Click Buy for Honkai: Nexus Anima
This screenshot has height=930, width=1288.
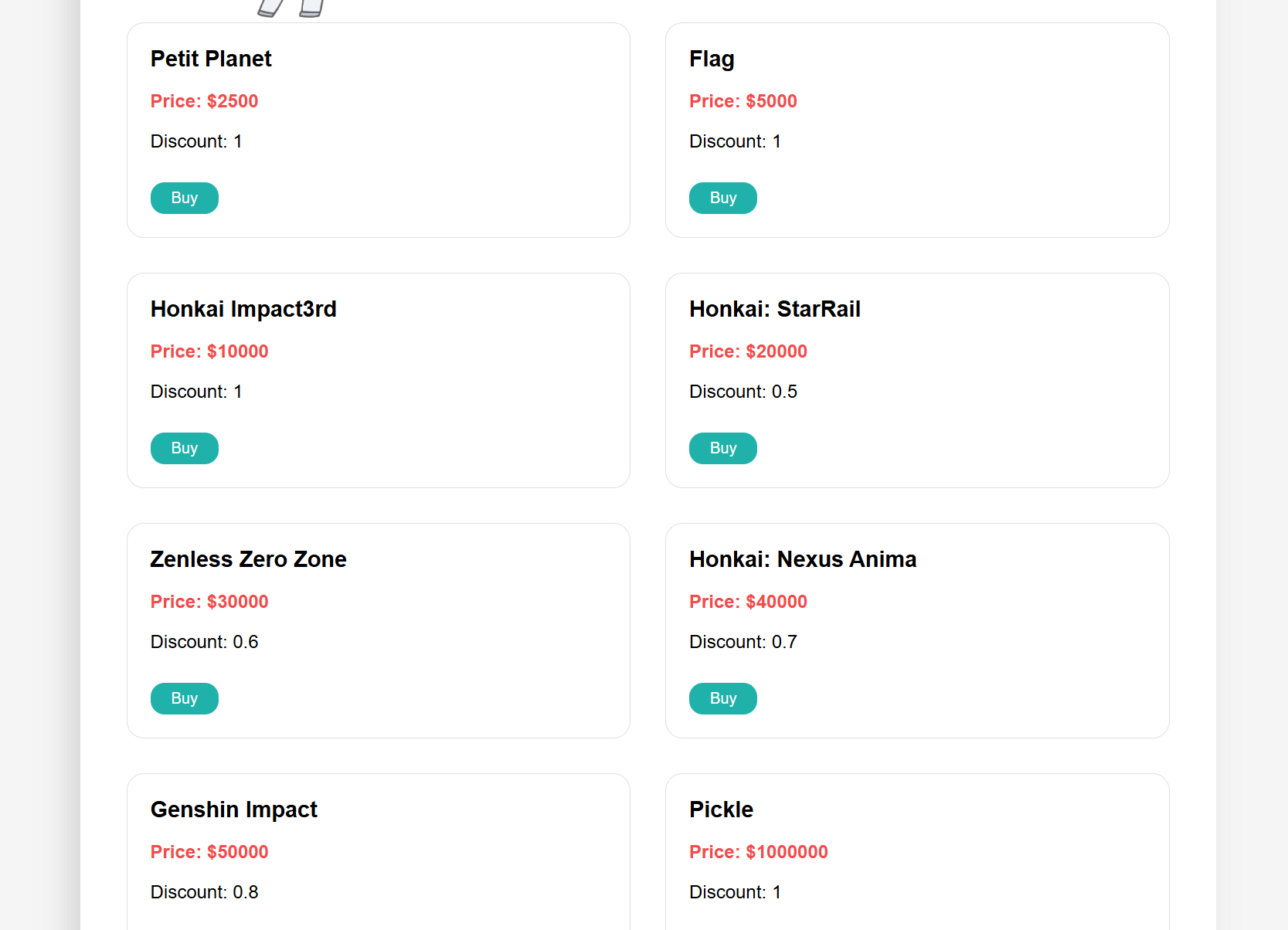[722, 698]
